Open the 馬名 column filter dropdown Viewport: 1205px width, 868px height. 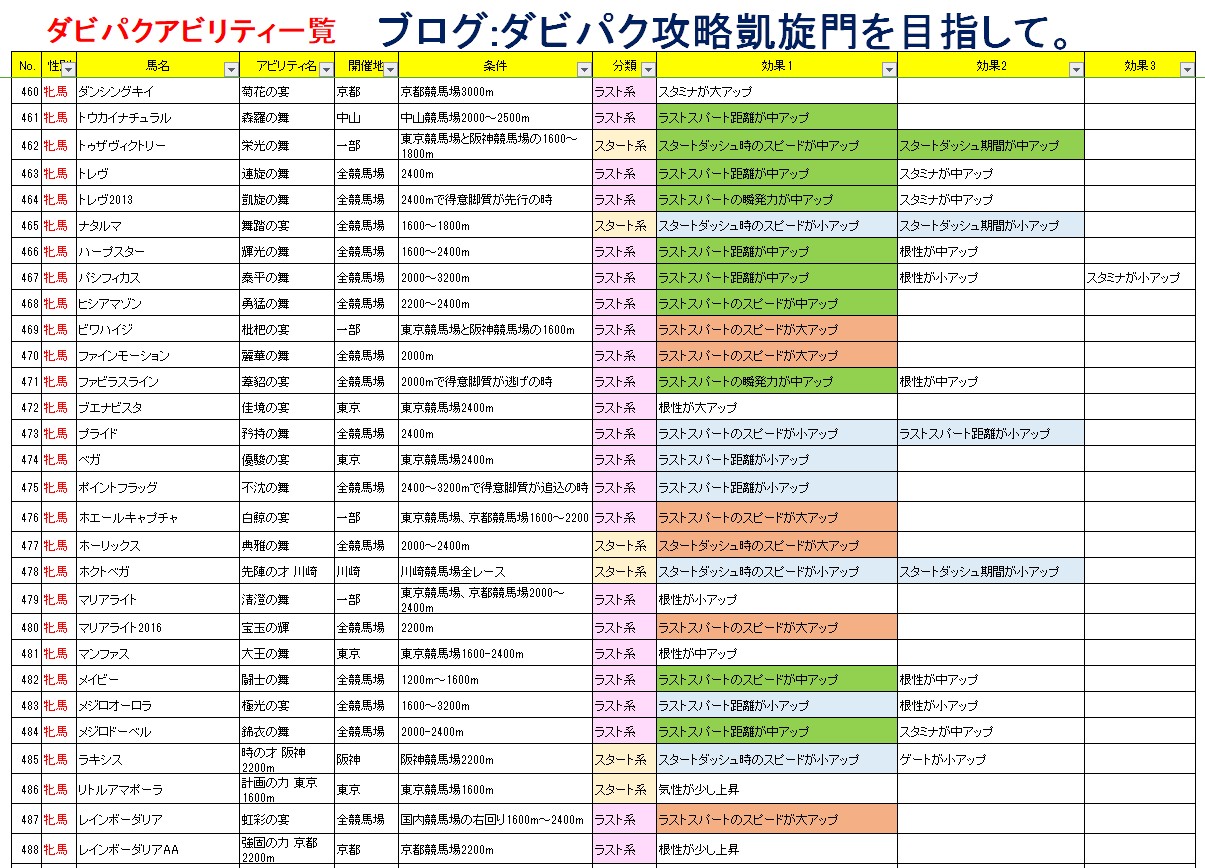pos(231,70)
